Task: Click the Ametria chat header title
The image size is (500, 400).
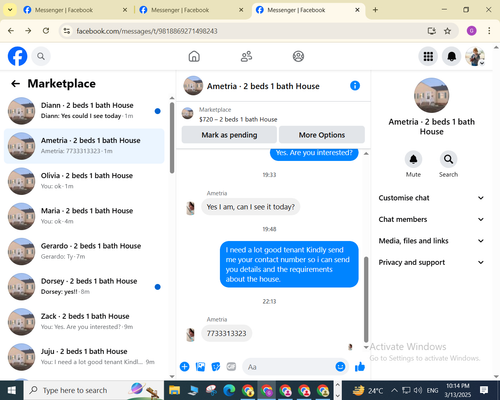Action: 263,86
